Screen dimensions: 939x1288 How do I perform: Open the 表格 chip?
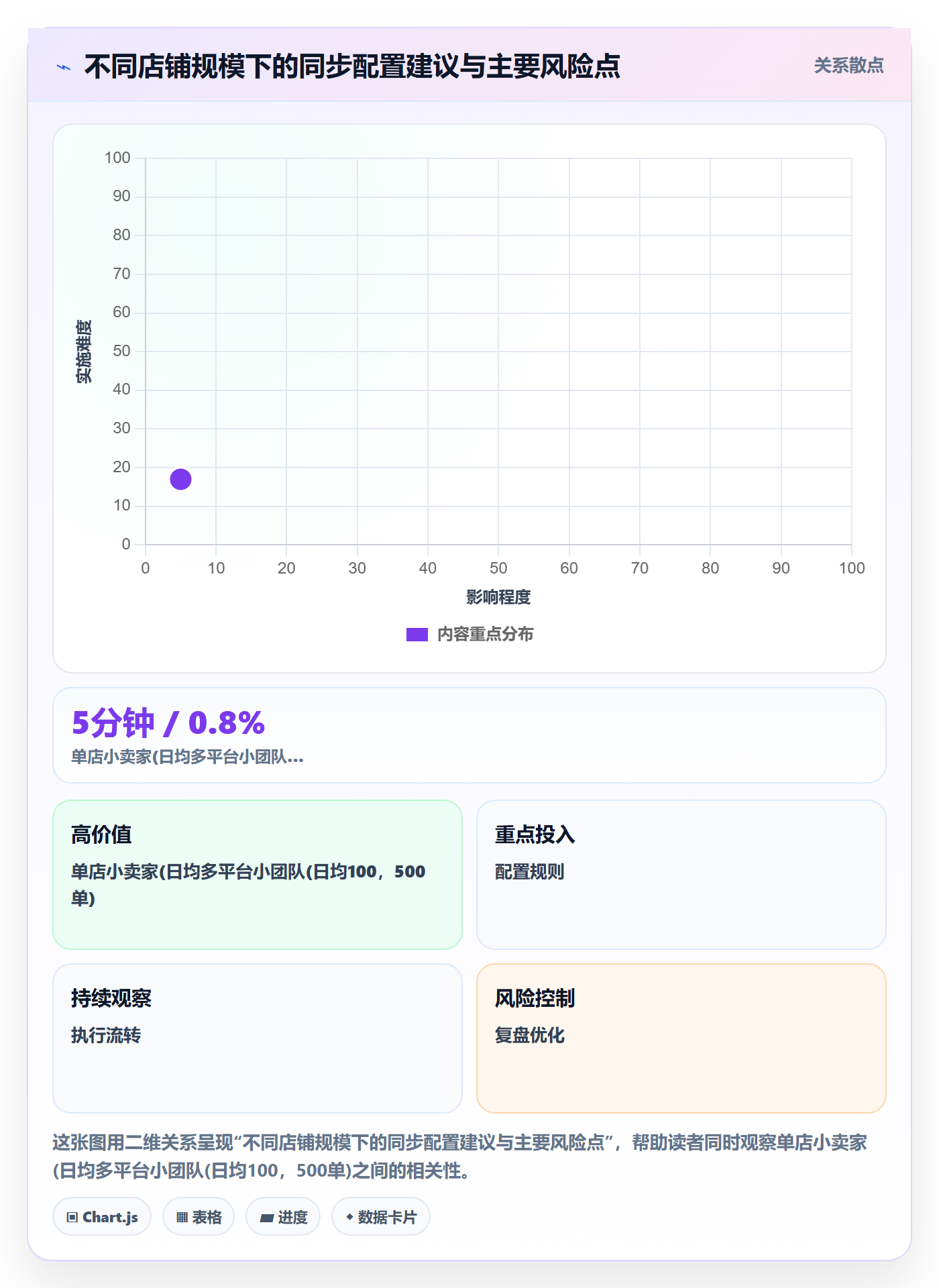(199, 1217)
